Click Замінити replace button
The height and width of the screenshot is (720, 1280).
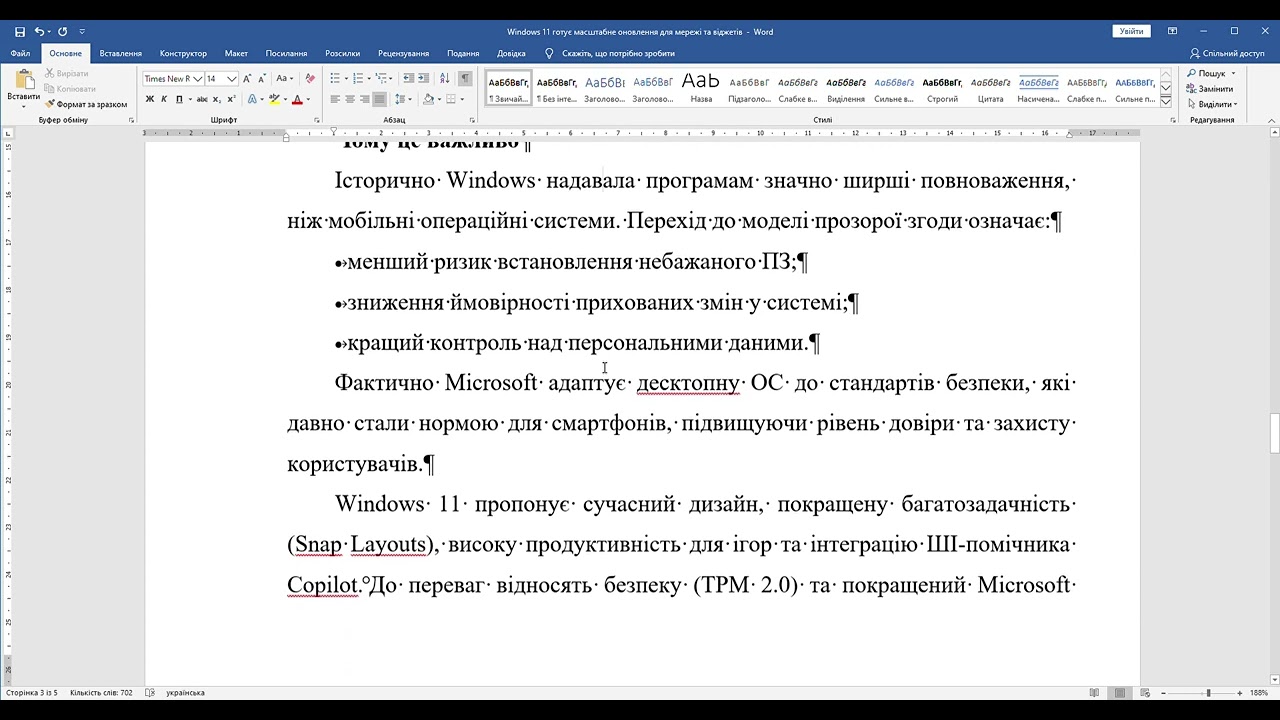tap(1210, 89)
